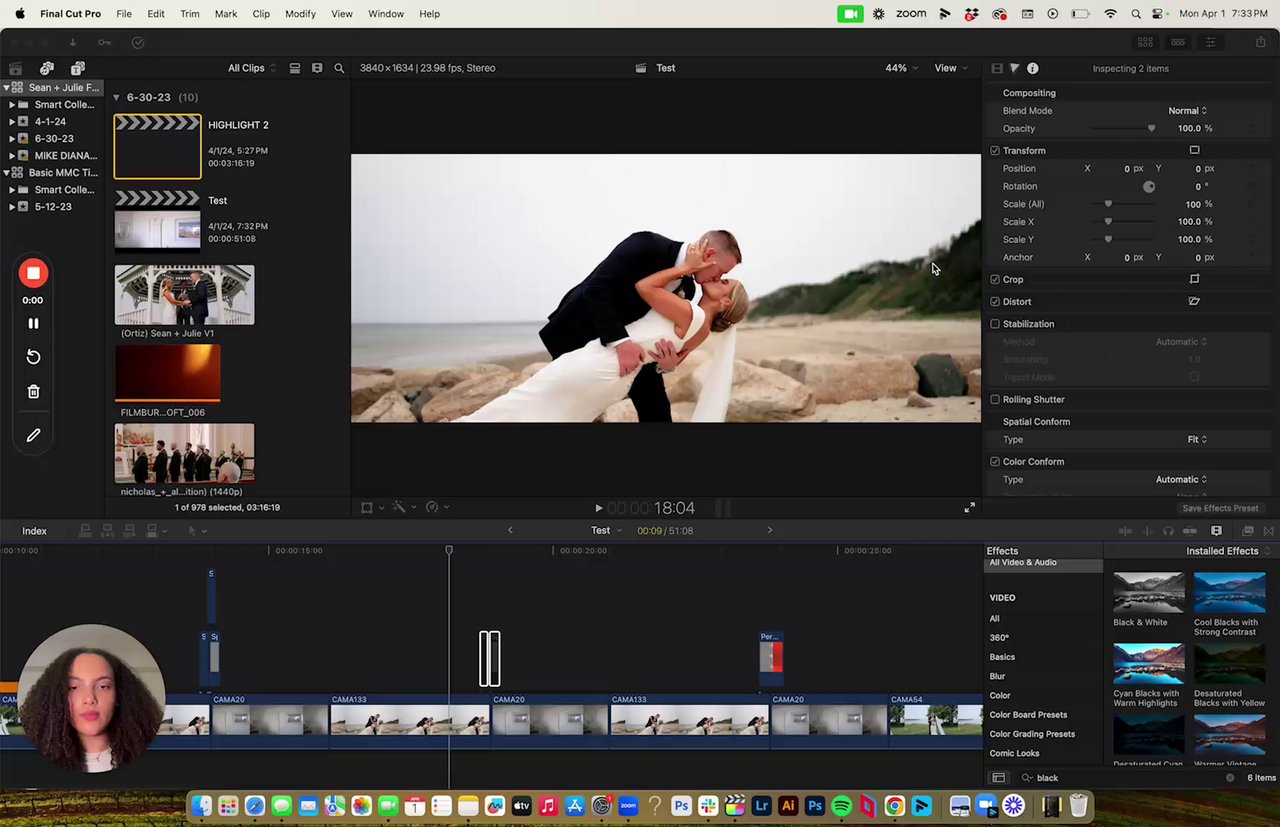The width and height of the screenshot is (1280, 827).
Task: Click the red stop recording button
Action: [33, 273]
